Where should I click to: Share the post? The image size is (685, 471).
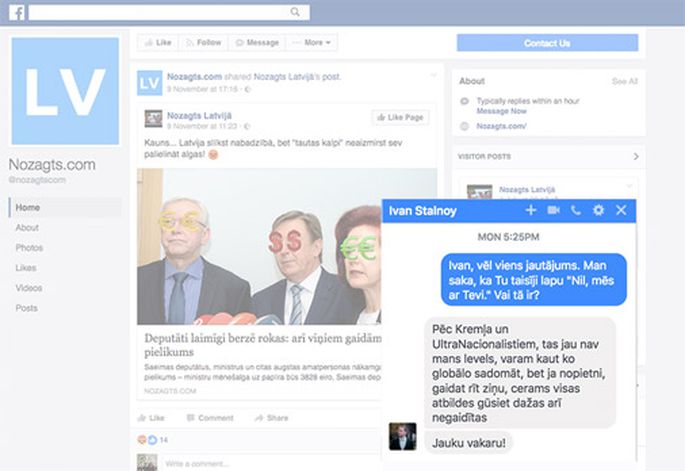pos(271,418)
